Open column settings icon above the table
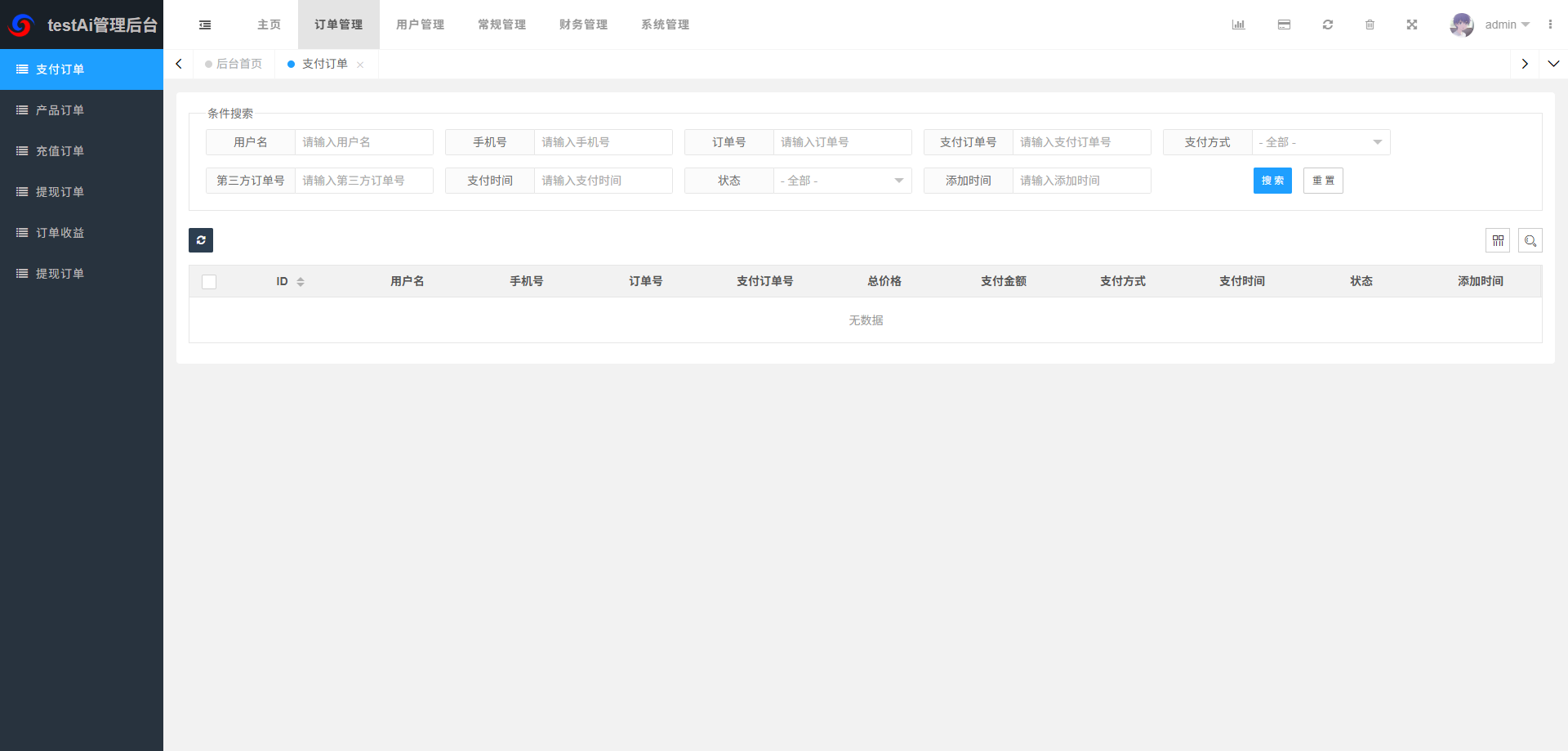Image resolution: width=1568 pixels, height=751 pixels. pyautogui.click(x=1499, y=240)
